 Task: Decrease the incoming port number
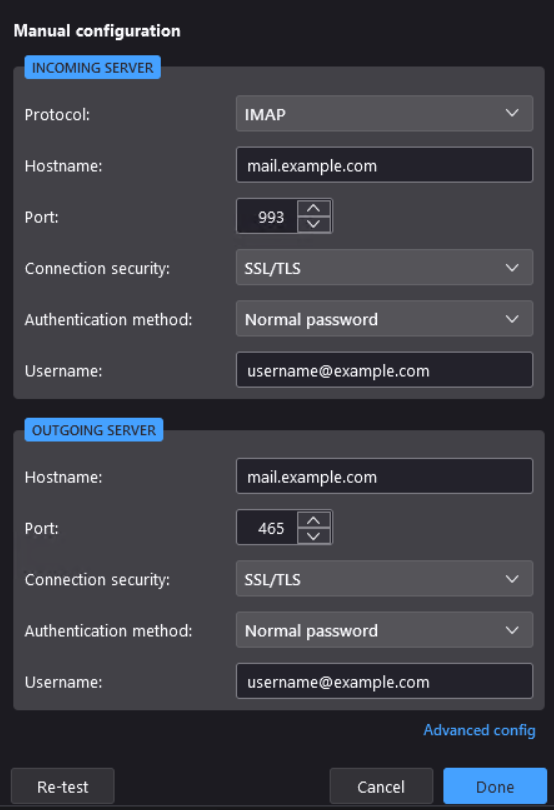(314, 224)
